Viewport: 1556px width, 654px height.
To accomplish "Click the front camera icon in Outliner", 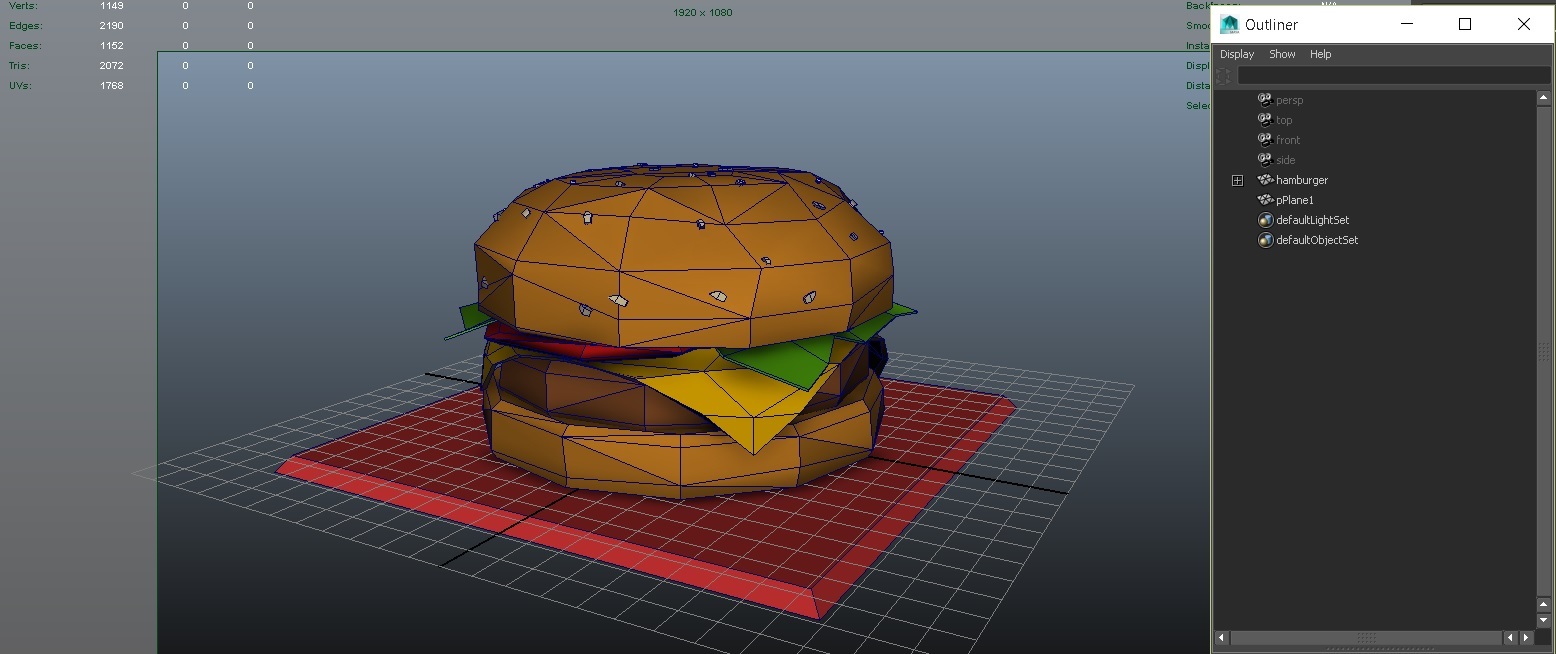I will click(1265, 140).
